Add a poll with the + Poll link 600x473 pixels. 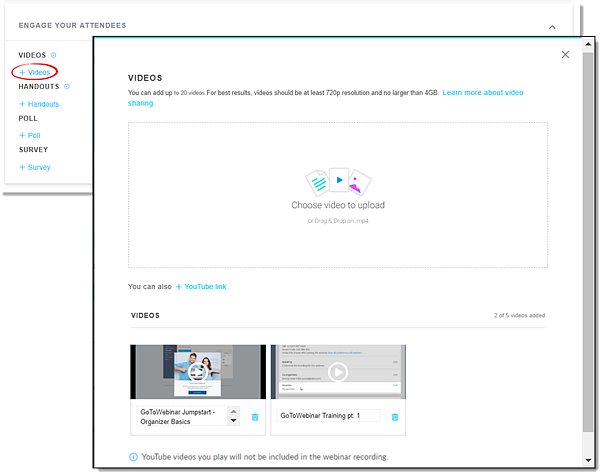(x=30, y=135)
